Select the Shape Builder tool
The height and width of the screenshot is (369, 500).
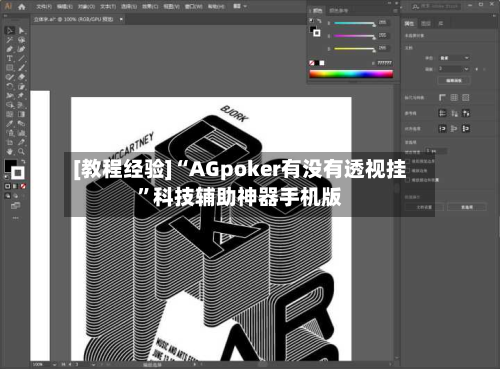pyautogui.click(x=10, y=105)
